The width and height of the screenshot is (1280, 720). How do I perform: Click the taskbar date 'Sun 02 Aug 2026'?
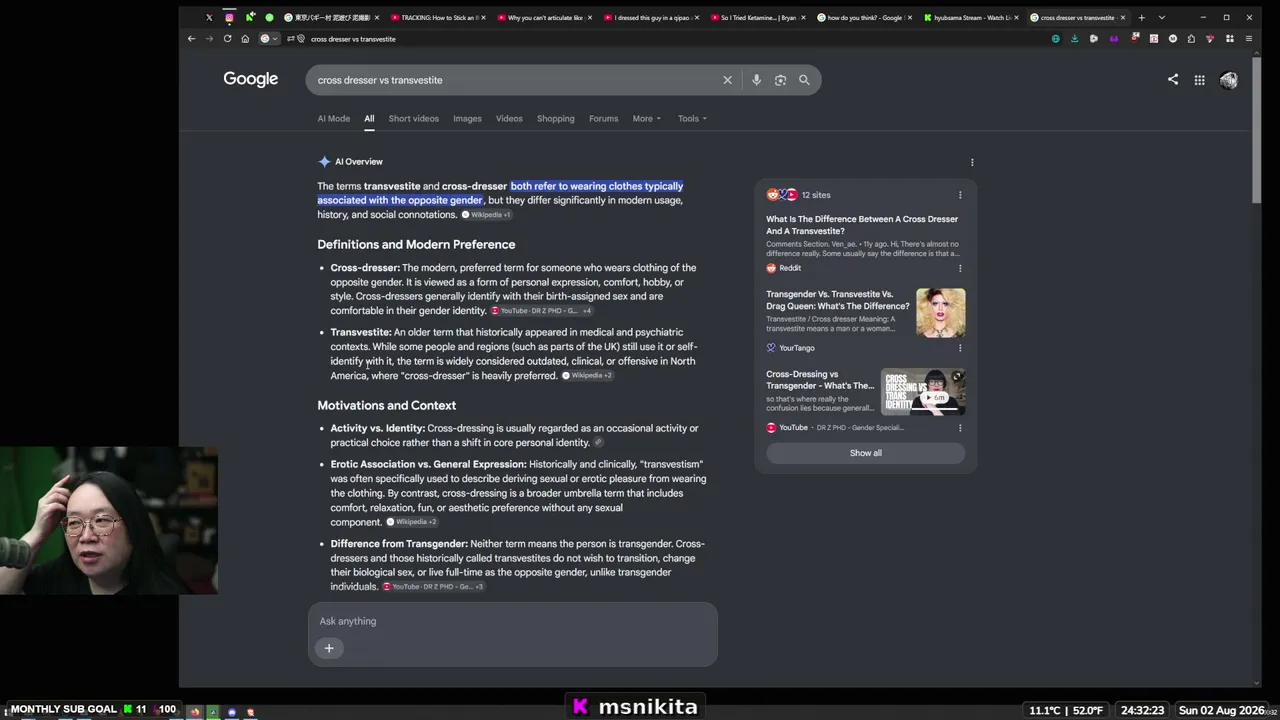[x=1222, y=710]
